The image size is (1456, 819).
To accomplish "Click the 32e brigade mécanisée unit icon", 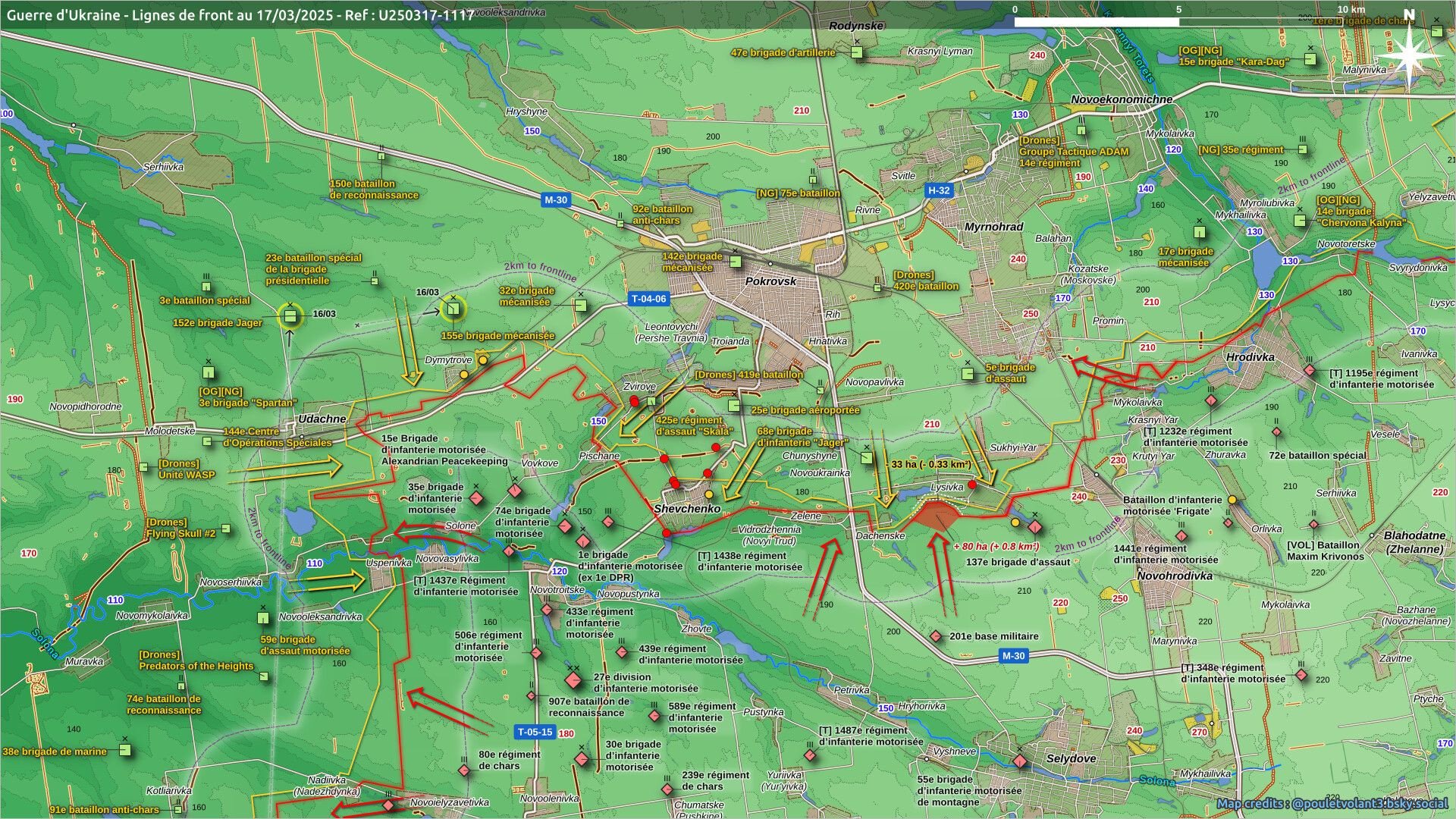I will pos(580,306).
